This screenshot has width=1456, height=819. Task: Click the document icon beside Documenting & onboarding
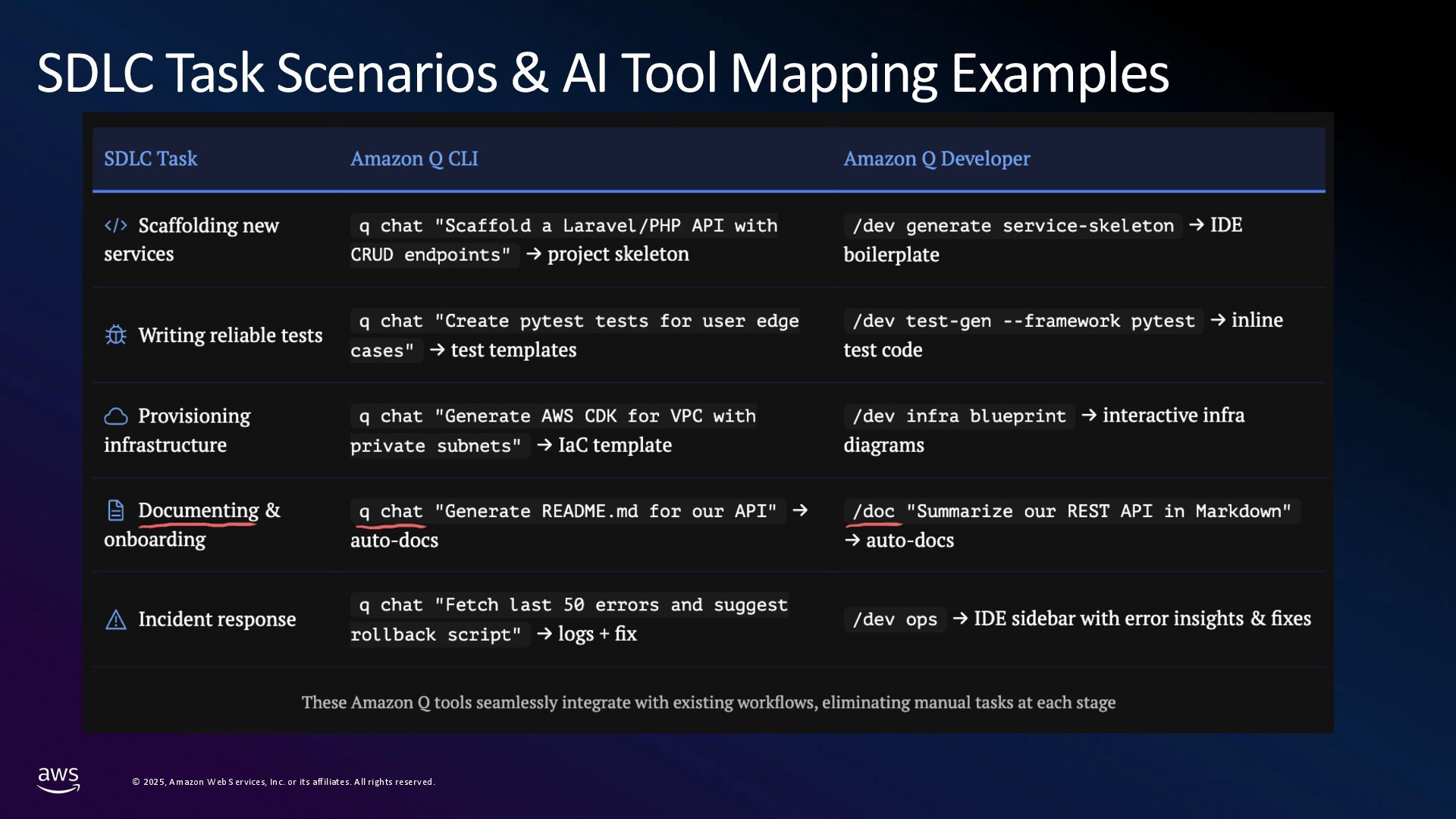click(115, 510)
